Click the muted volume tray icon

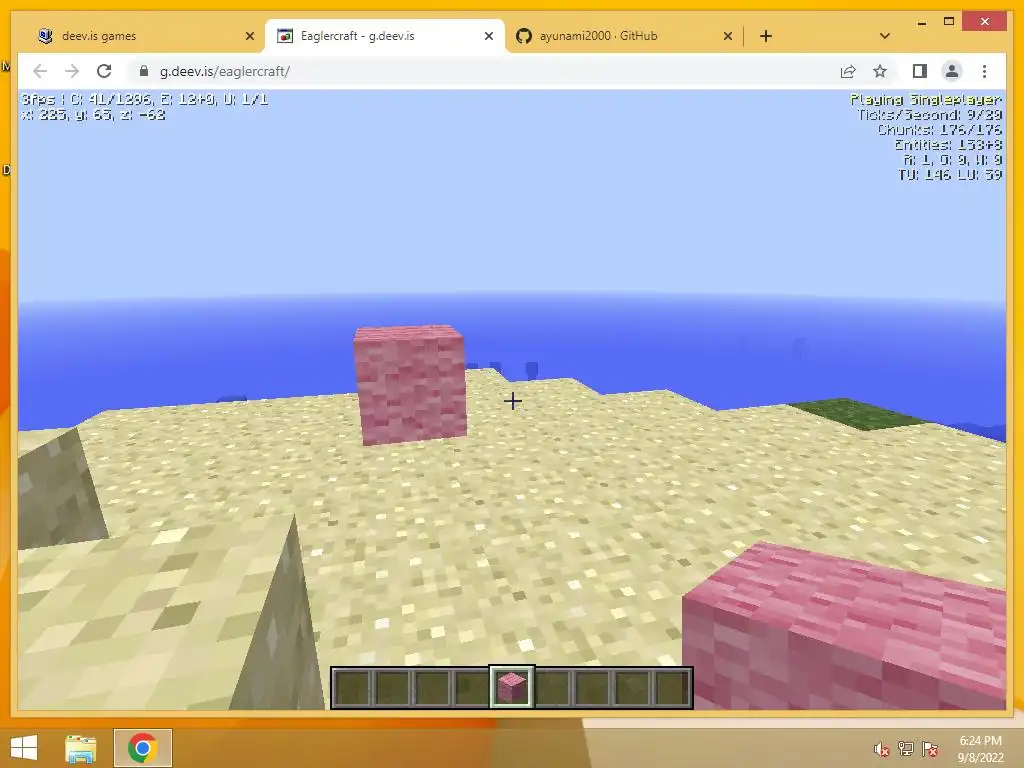(x=882, y=749)
